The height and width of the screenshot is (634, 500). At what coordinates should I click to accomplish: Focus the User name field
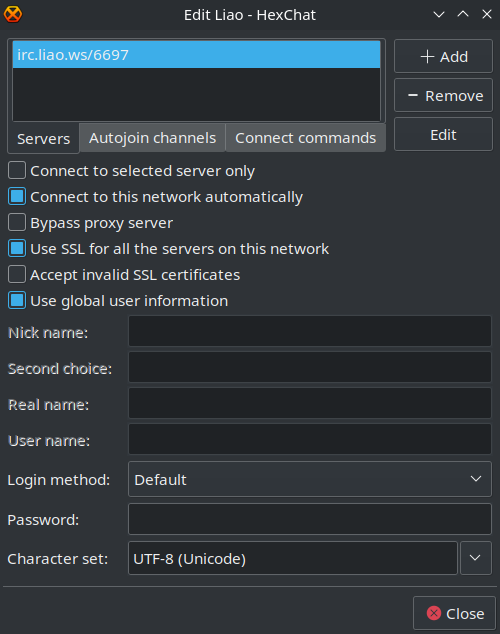pyautogui.click(x=310, y=439)
